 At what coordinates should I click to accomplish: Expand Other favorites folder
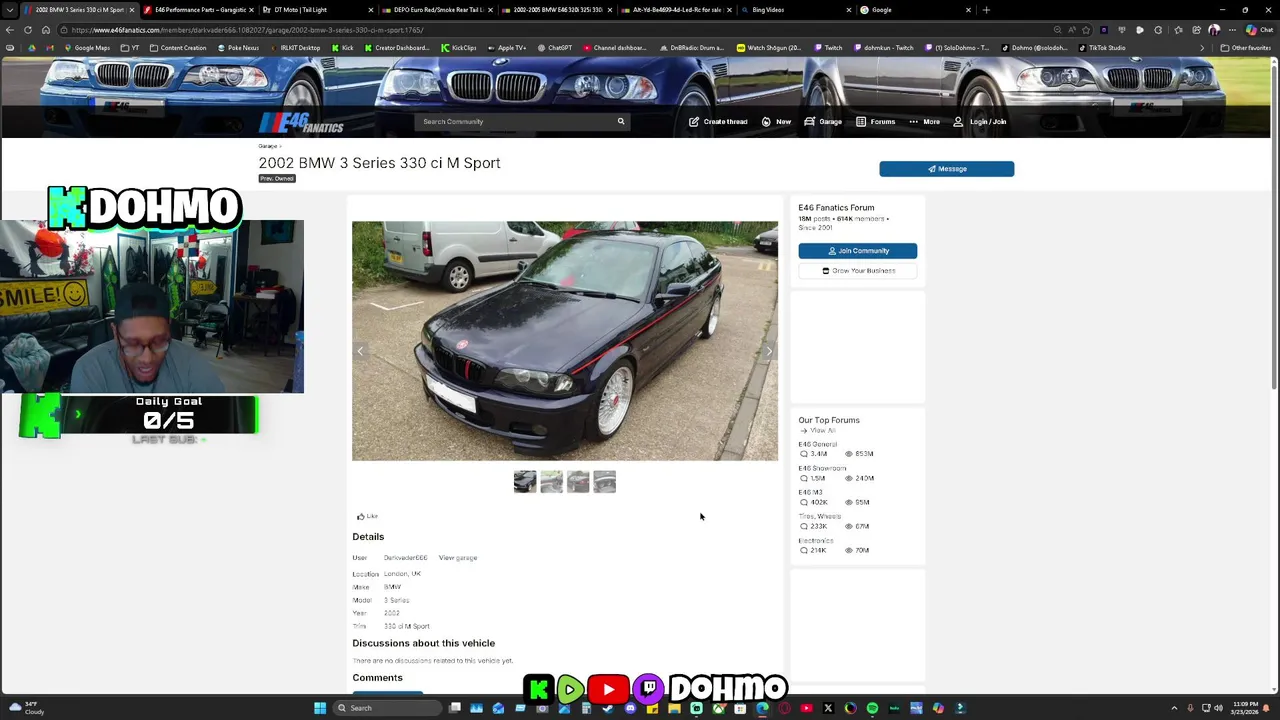(1245, 48)
